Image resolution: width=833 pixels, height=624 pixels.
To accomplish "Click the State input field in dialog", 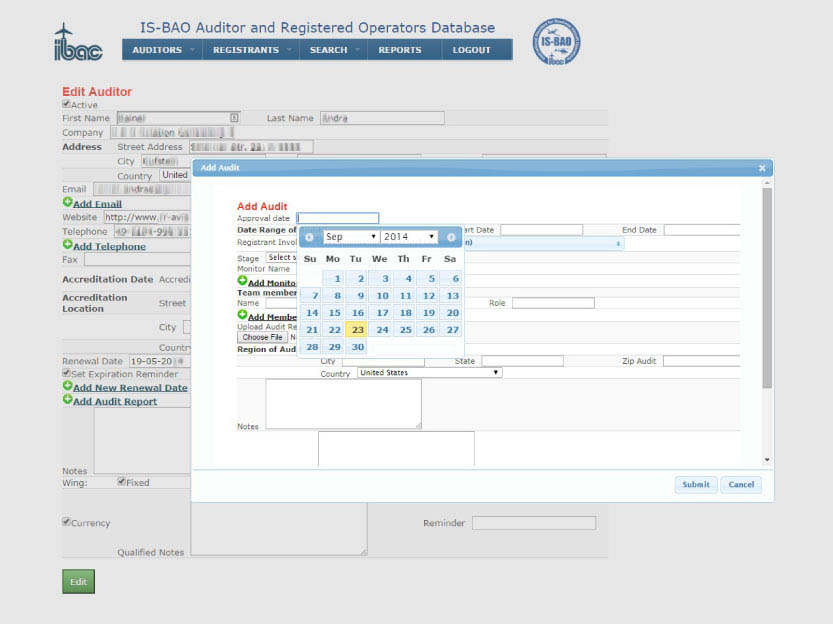I will pyautogui.click(x=522, y=361).
